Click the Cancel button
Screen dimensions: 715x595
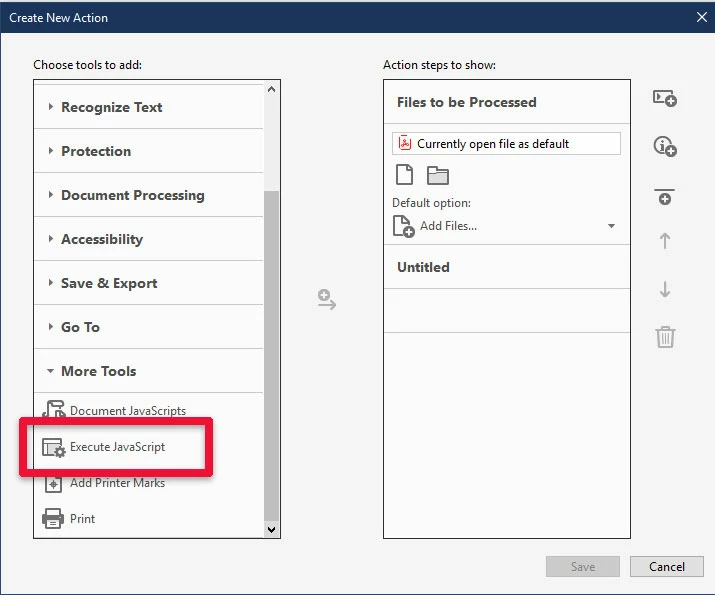click(667, 566)
